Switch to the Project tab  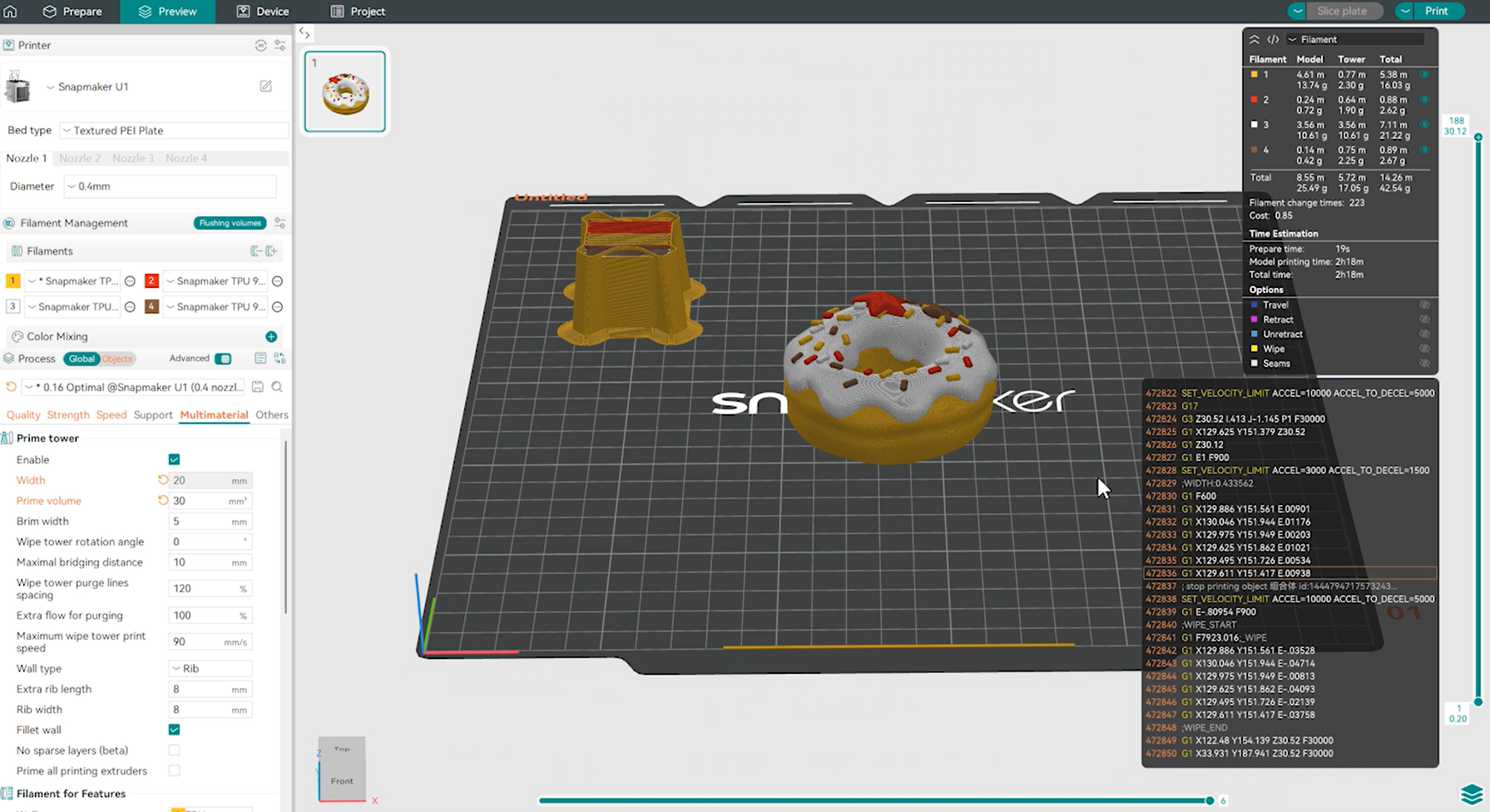(x=358, y=12)
